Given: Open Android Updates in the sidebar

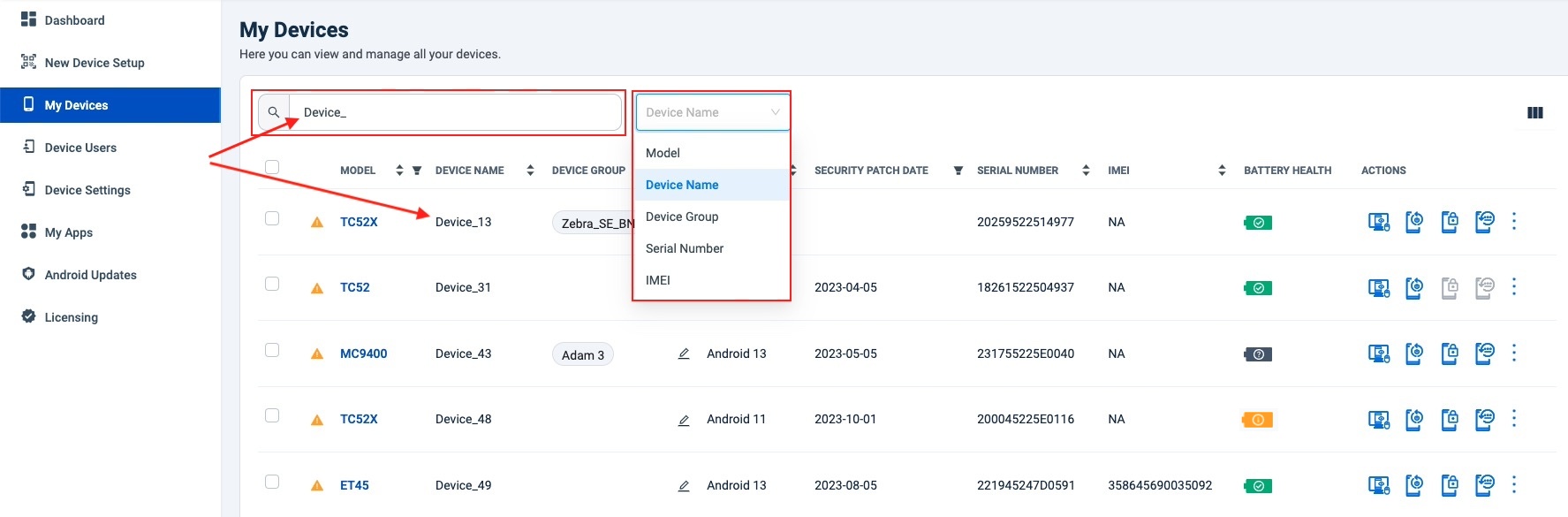Looking at the screenshot, I should (x=90, y=275).
